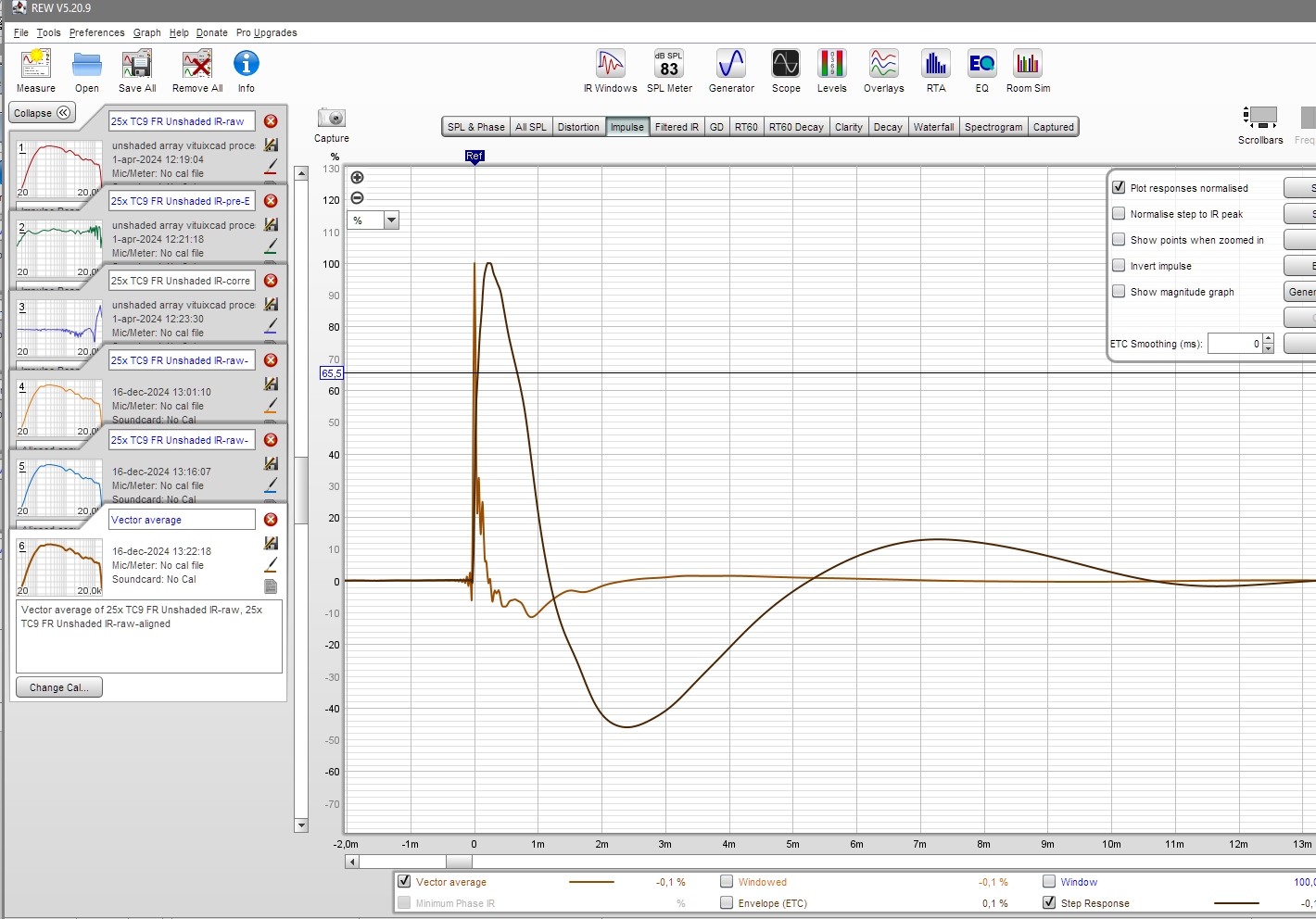Uncheck Plot responses normalised
1316x919 pixels.
pos(1119,187)
